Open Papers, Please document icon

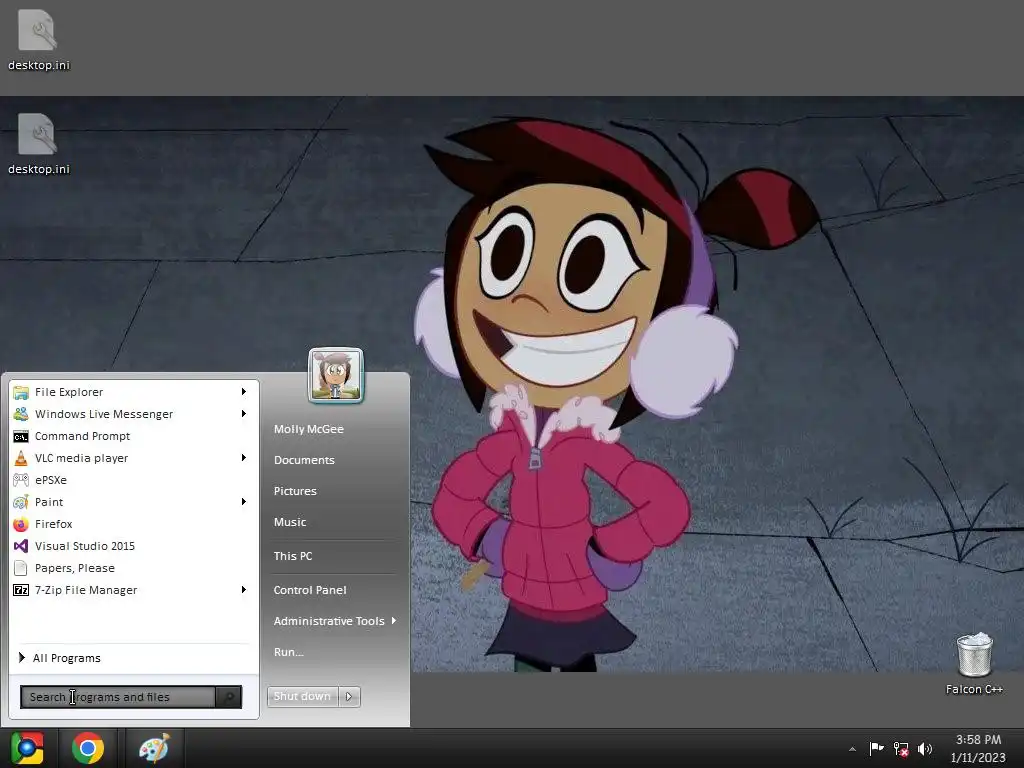click(x=21, y=568)
